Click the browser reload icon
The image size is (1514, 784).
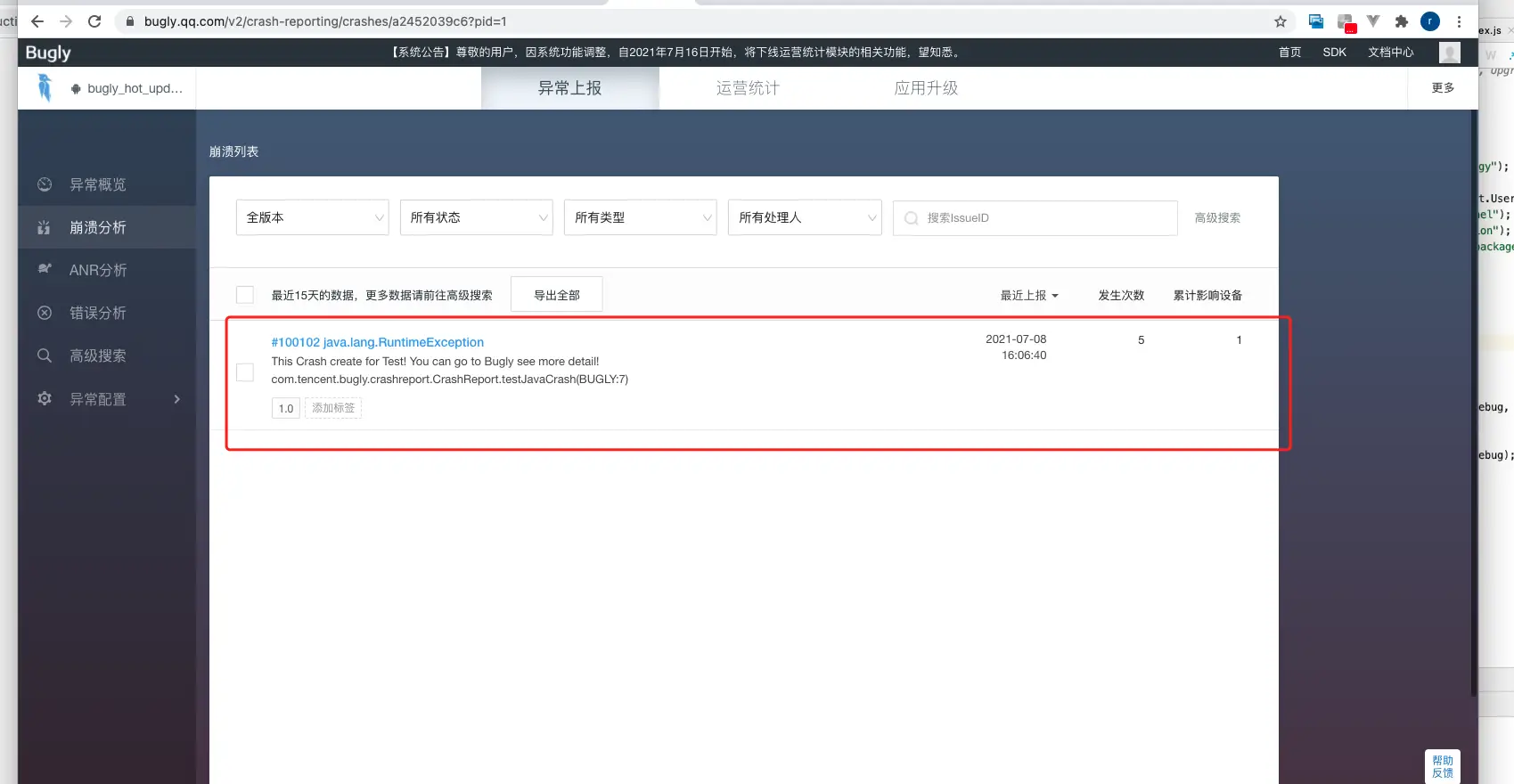point(94,21)
